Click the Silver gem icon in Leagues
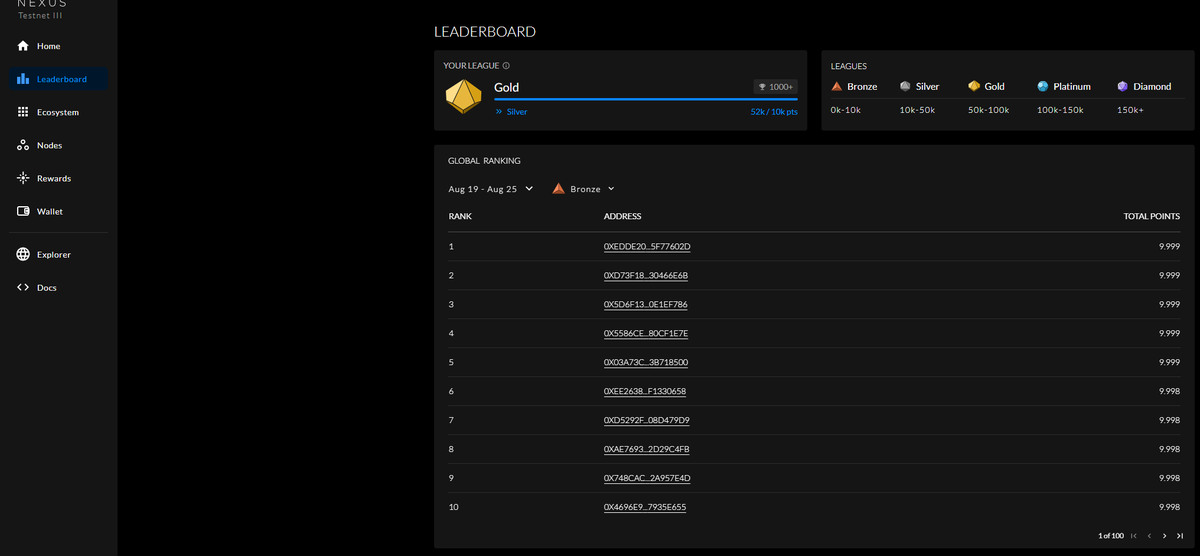The width and height of the screenshot is (1200, 556). click(905, 86)
